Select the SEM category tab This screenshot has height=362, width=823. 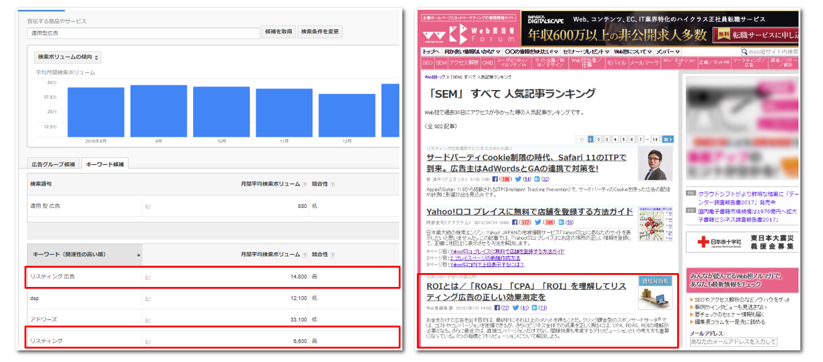[x=441, y=62]
